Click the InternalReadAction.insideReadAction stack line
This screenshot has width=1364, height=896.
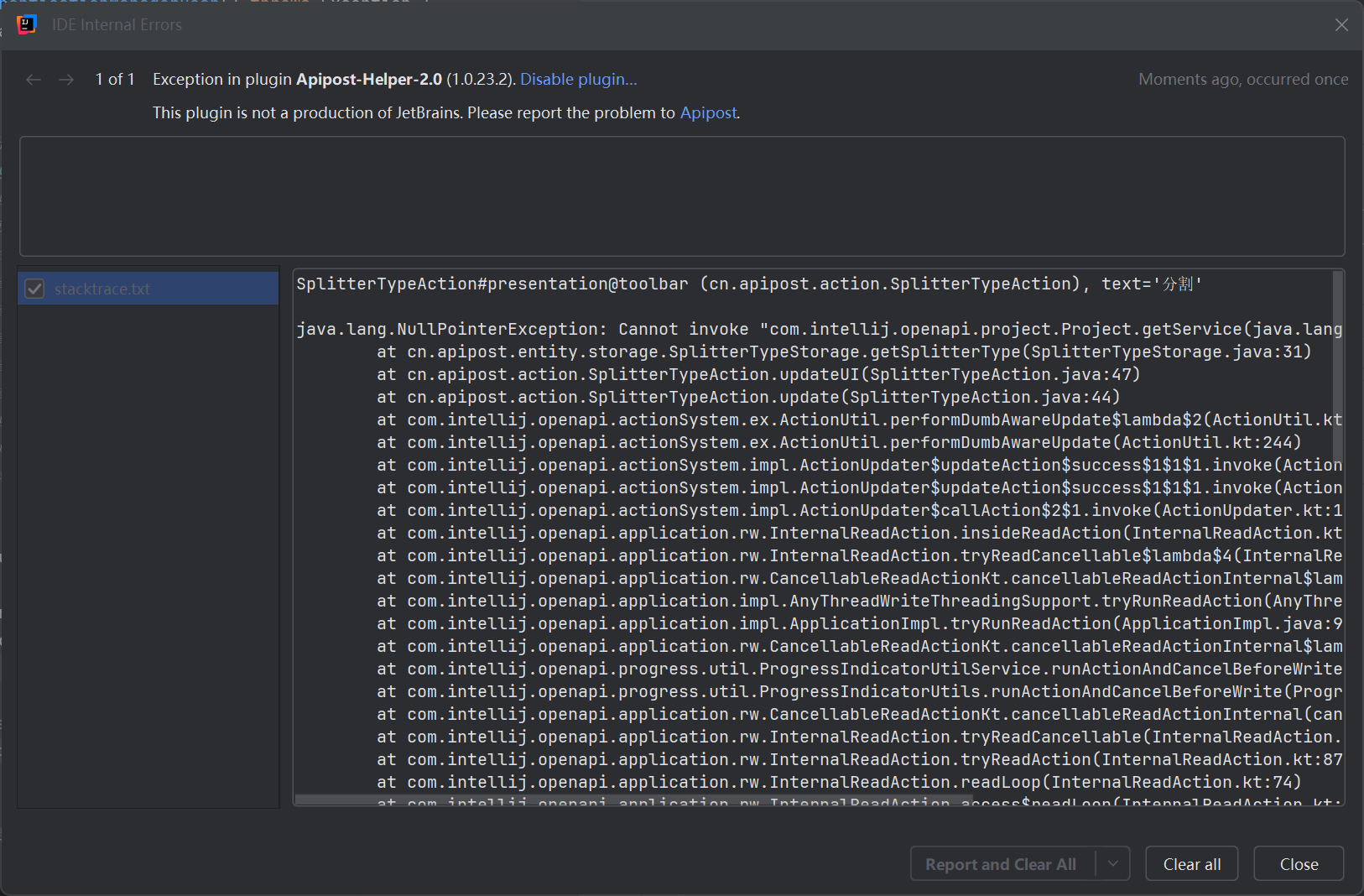(859, 533)
